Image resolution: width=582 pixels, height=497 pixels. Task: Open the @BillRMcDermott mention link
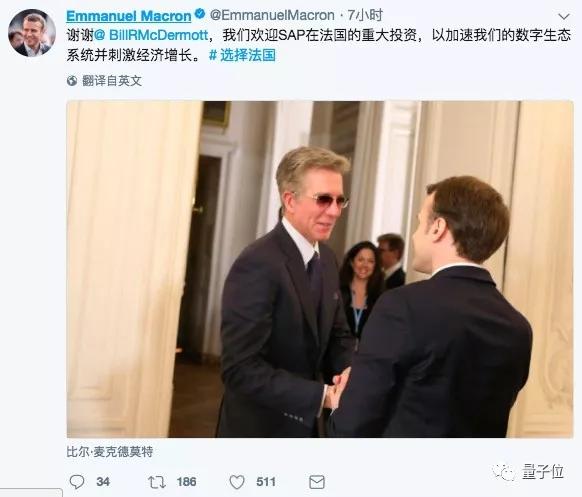click(x=151, y=35)
